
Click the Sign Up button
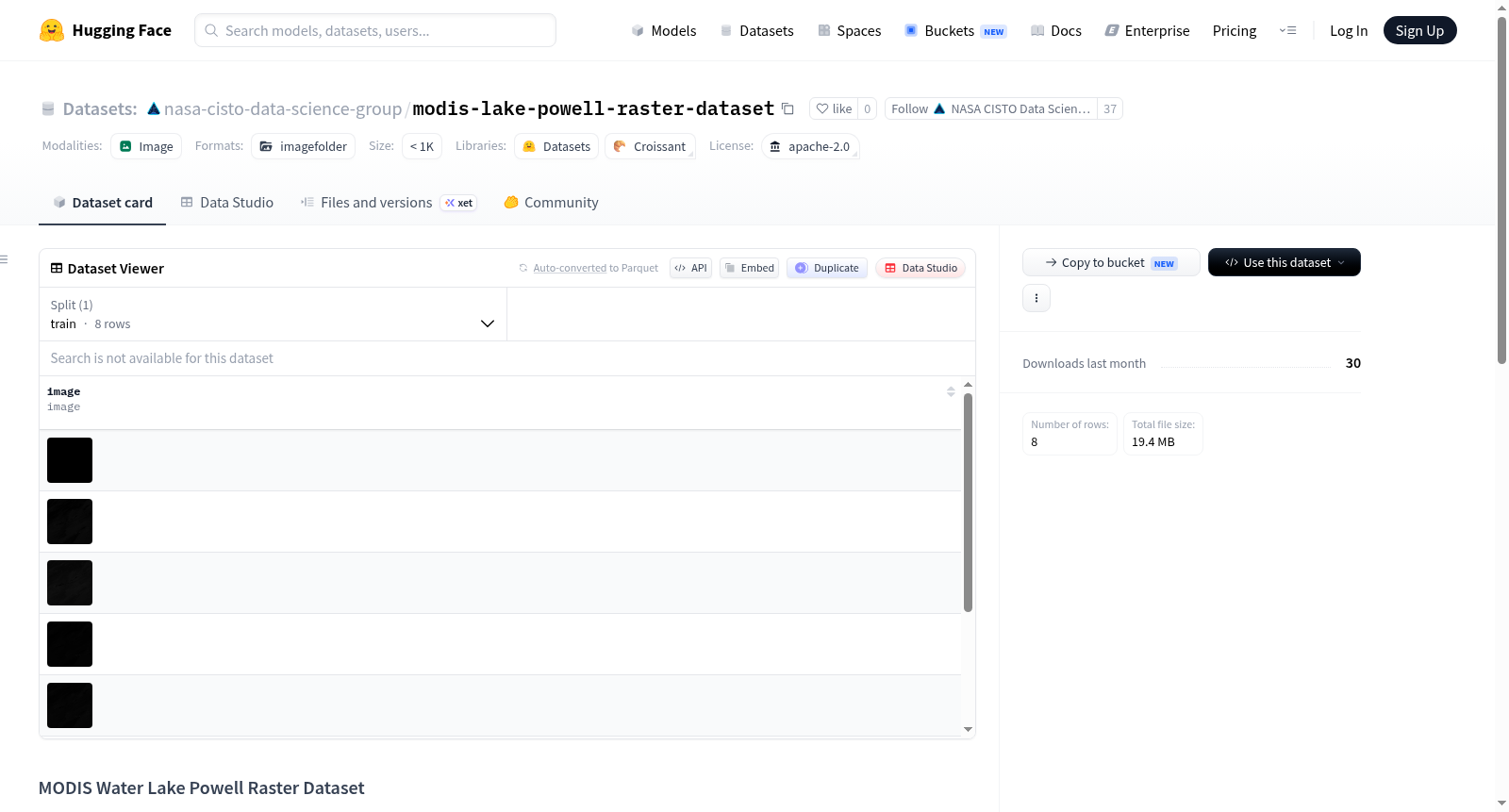pos(1420,30)
